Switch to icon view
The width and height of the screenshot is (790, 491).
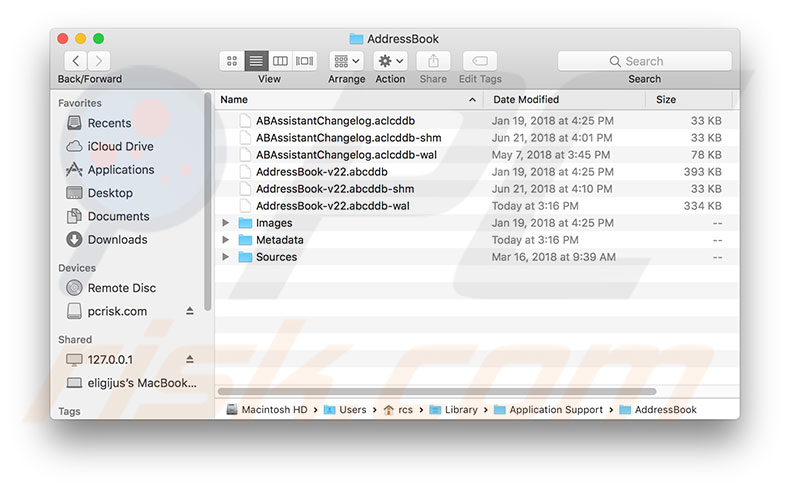click(x=232, y=61)
